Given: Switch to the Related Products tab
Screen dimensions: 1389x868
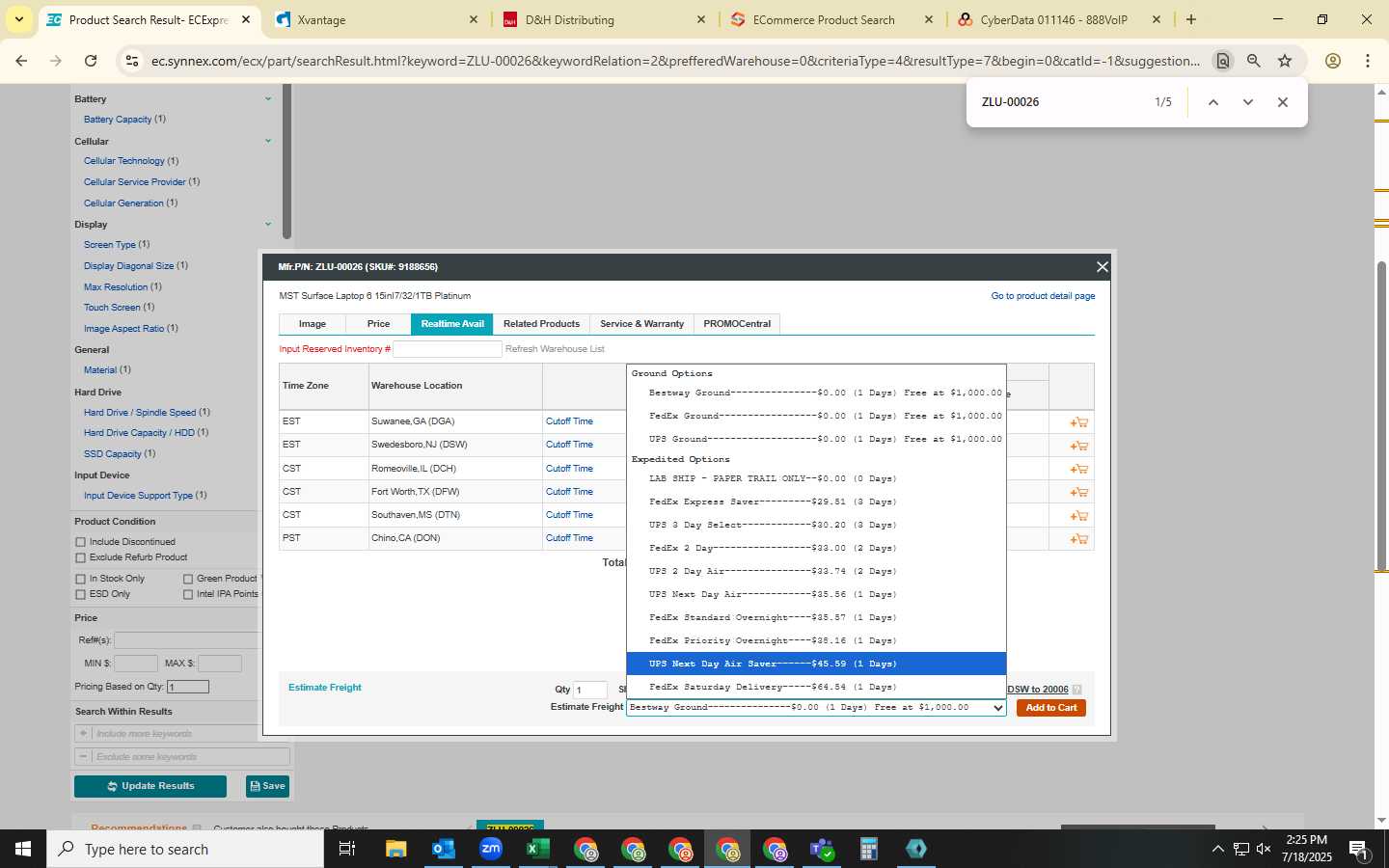Looking at the screenshot, I should click(541, 324).
